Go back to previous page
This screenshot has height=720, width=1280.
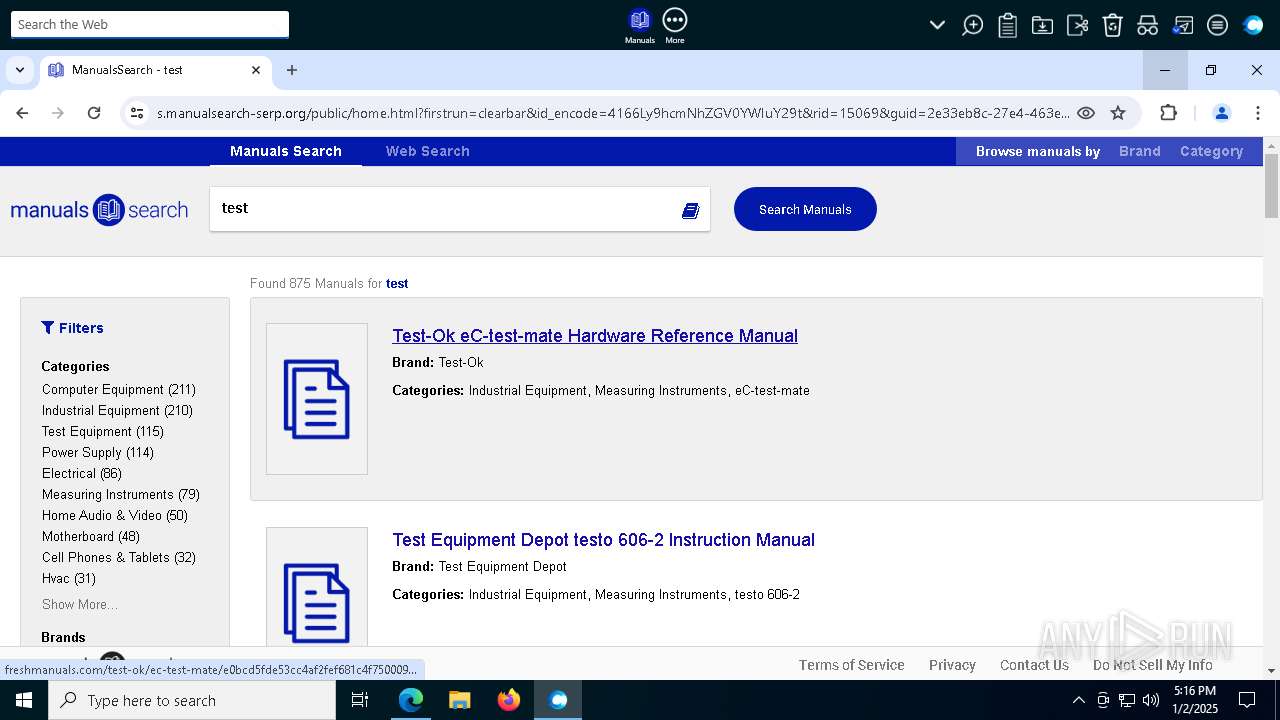(22, 113)
